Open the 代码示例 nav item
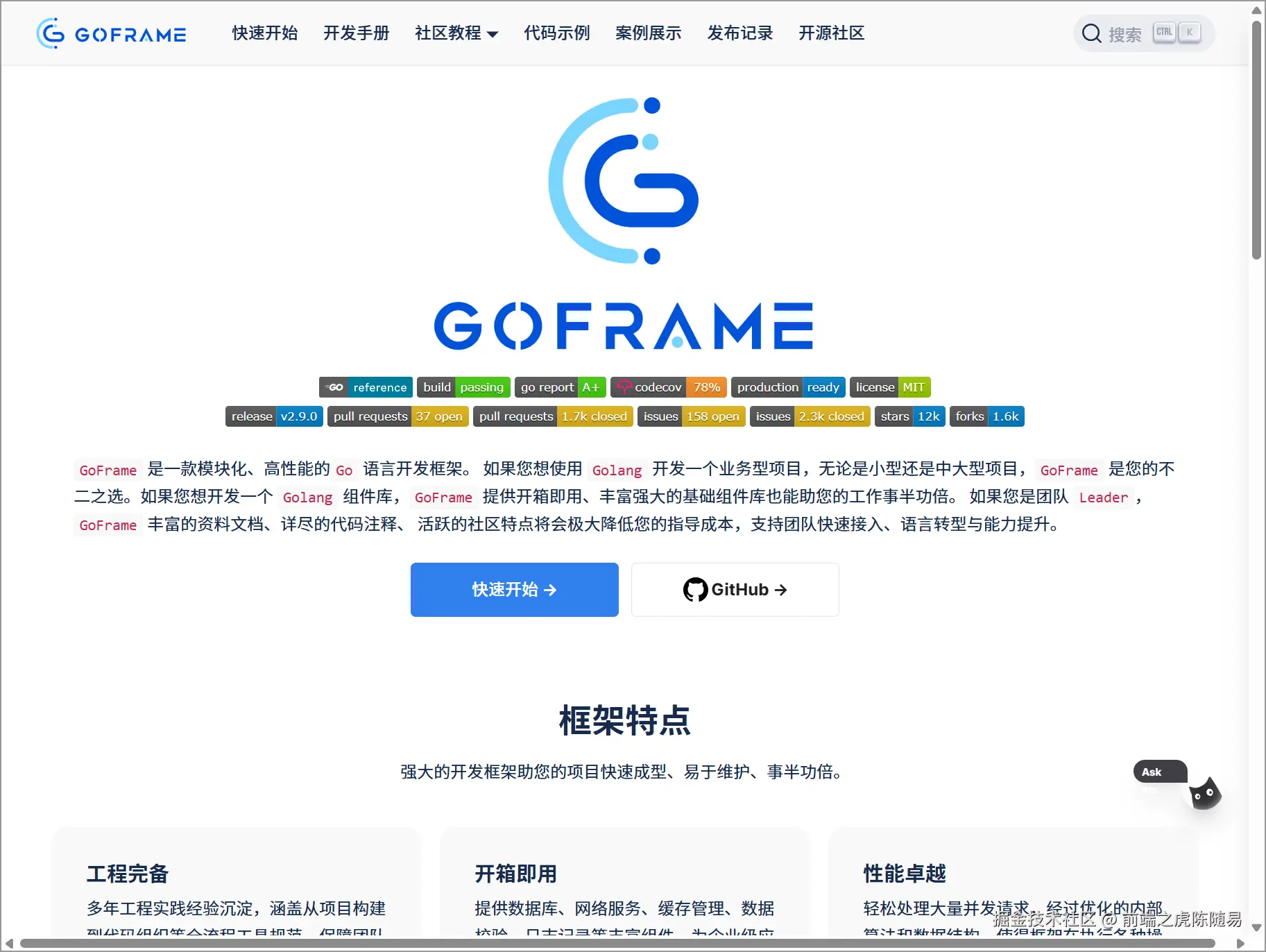 coord(557,33)
